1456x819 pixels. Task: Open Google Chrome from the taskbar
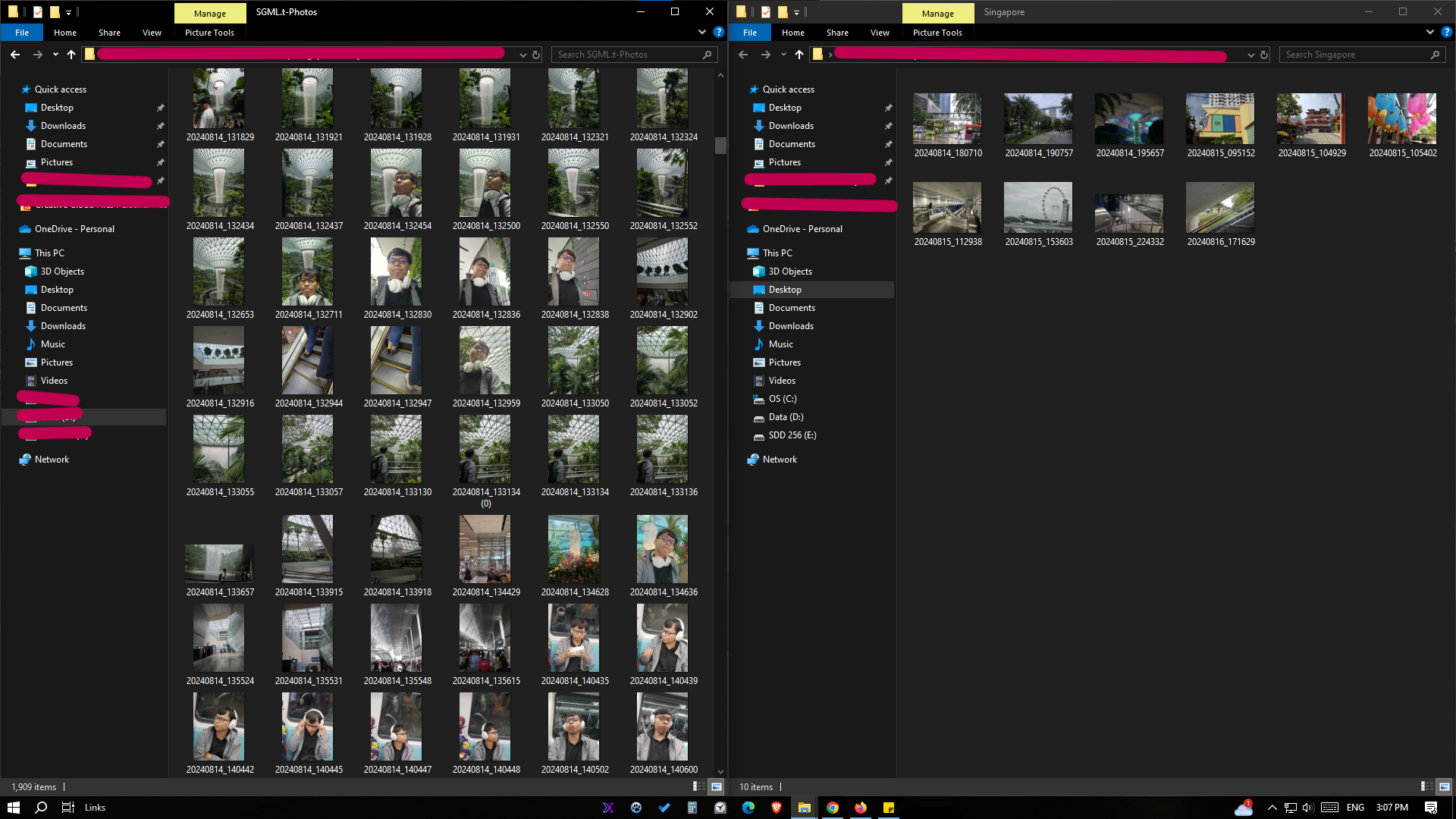click(x=833, y=808)
